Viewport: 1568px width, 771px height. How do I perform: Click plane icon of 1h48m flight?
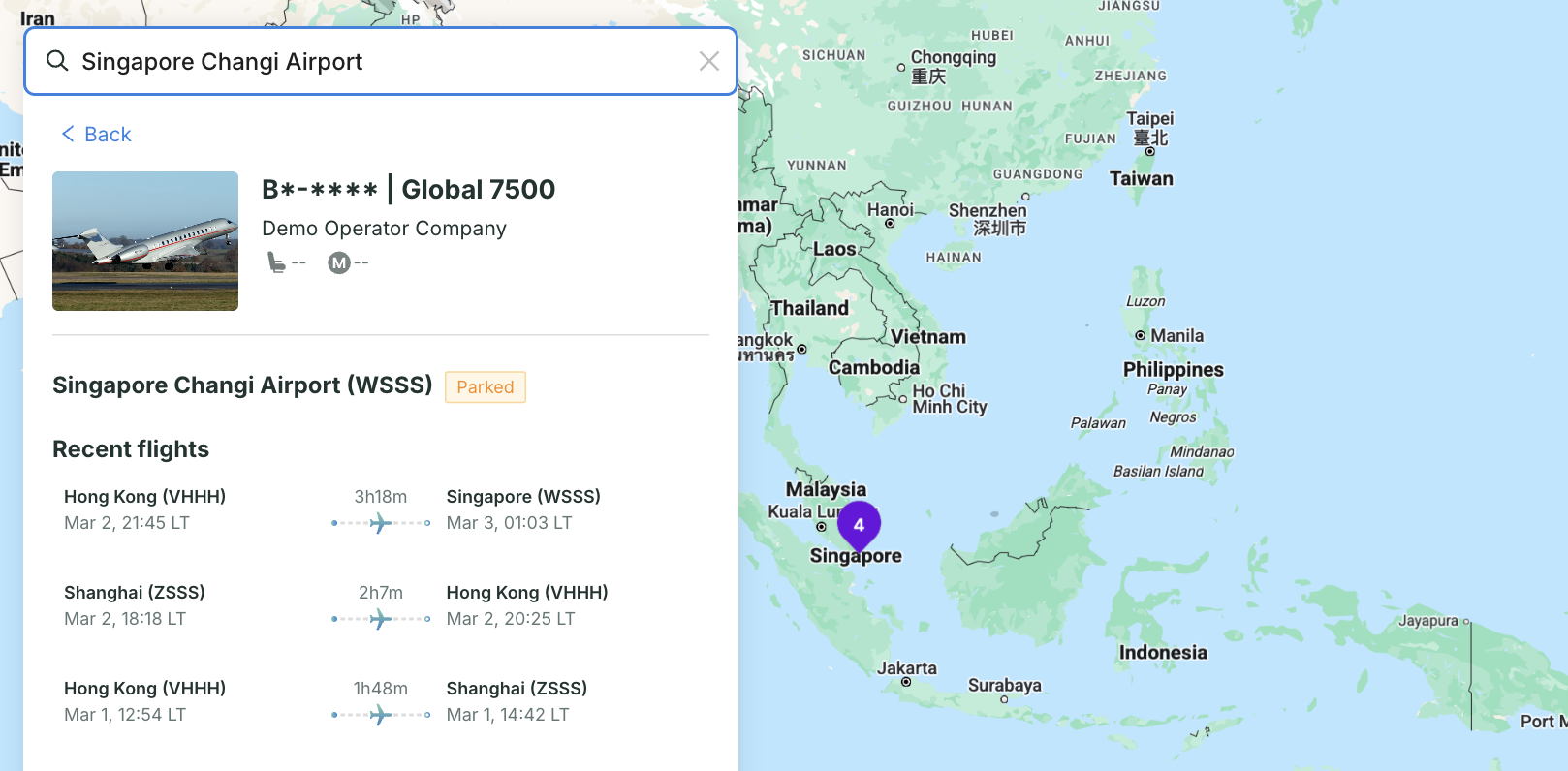click(381, 715)
